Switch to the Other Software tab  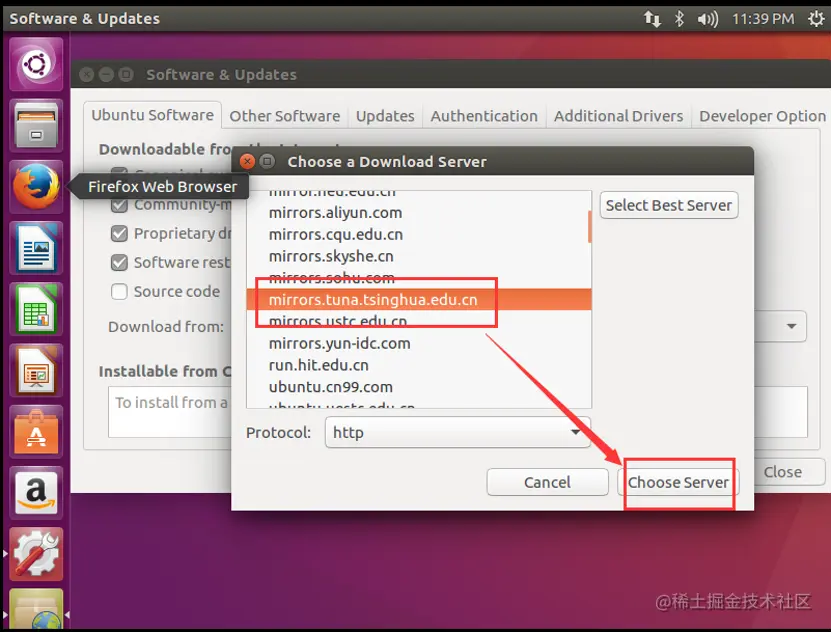click(284, 116)
